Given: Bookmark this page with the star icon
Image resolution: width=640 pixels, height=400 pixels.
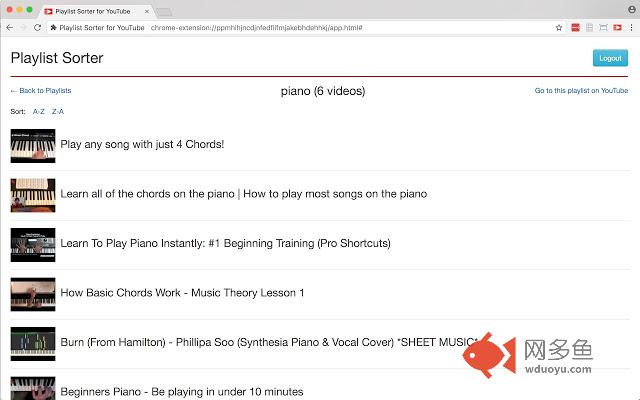Looking at the screenshot, I should tap(559, 28).
